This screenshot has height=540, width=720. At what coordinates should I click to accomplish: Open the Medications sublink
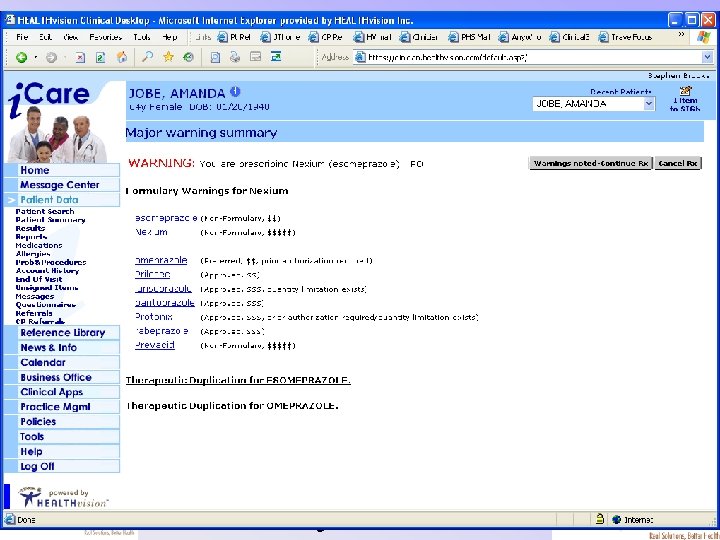pos(39,245)
